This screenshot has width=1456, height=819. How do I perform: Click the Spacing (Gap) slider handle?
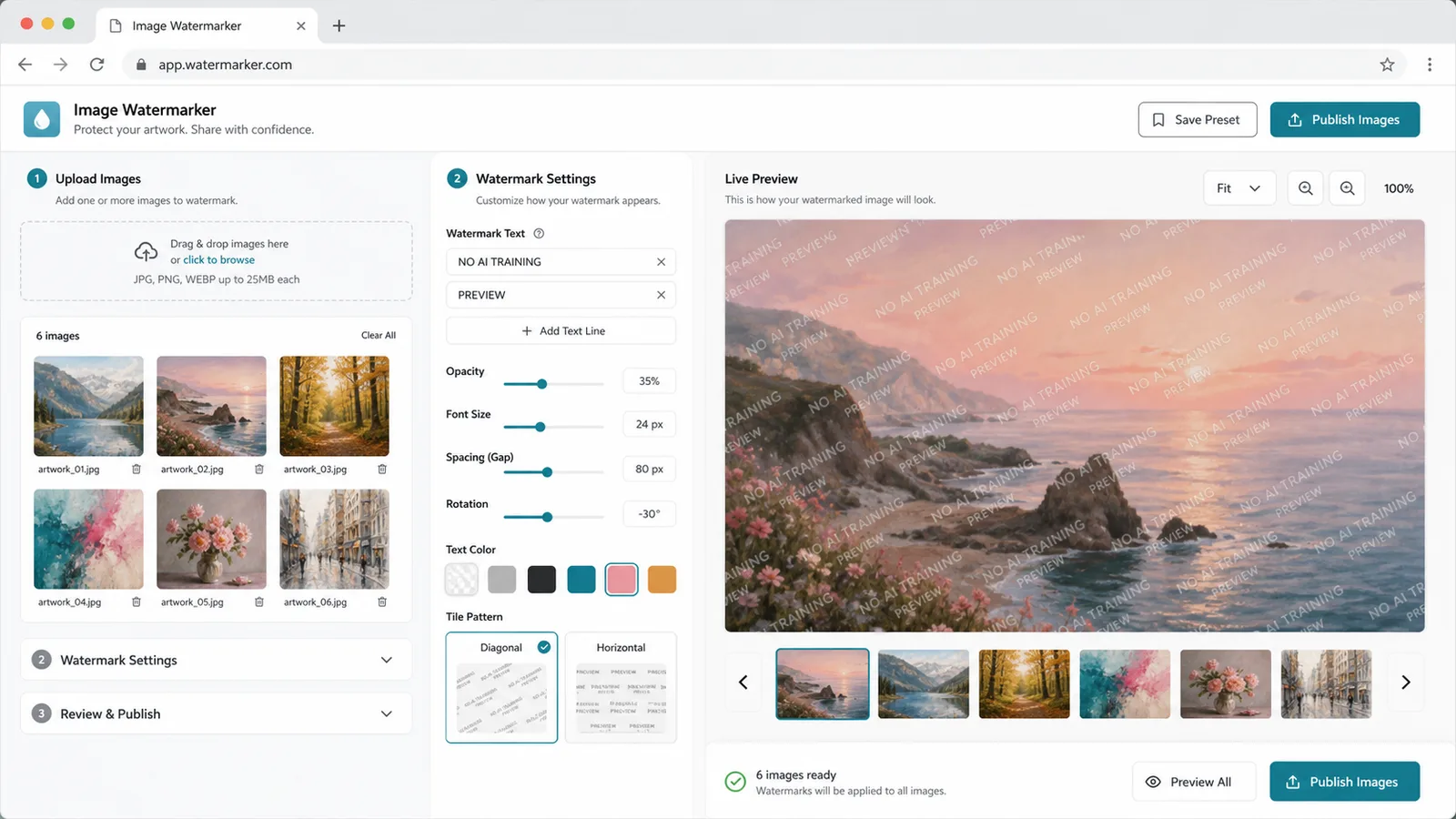pos(547,472)
